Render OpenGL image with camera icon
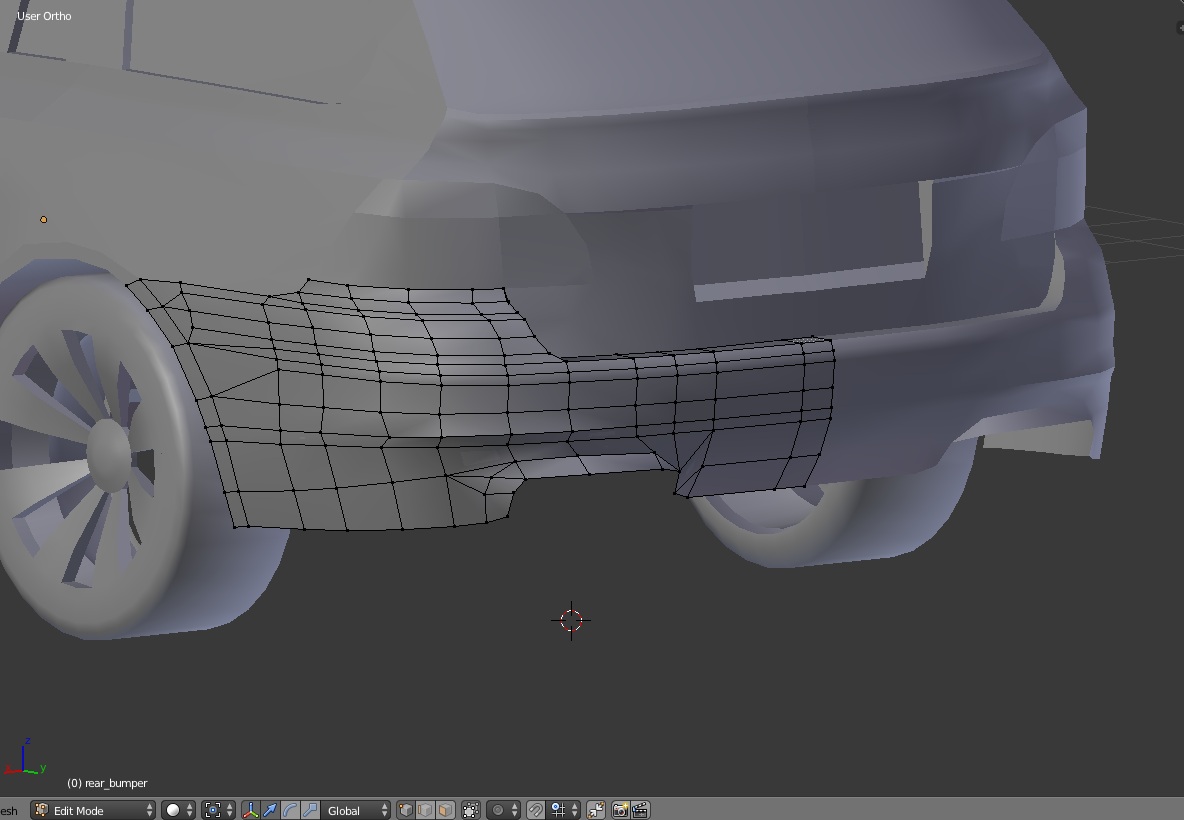 [621, 810]
